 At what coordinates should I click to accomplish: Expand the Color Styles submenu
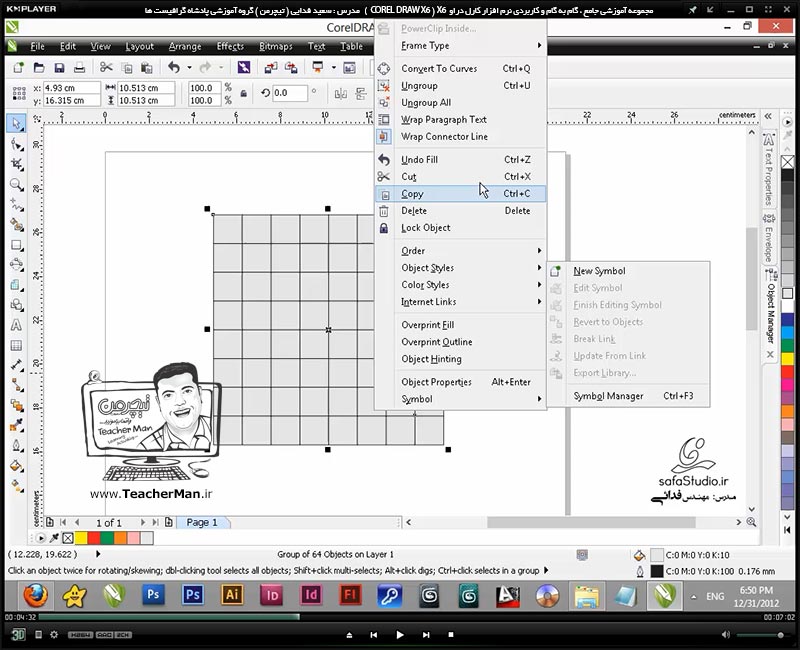461,285
